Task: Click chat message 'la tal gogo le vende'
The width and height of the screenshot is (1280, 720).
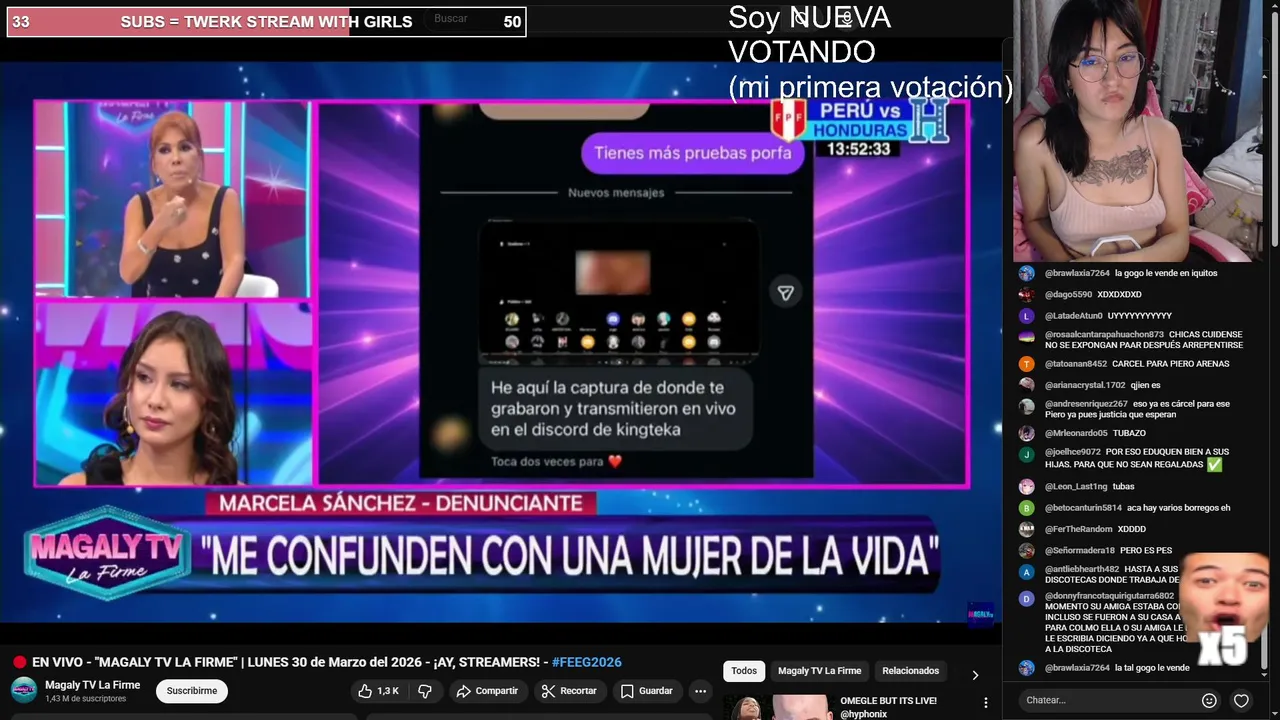Action: click(x=1152, y=668)
